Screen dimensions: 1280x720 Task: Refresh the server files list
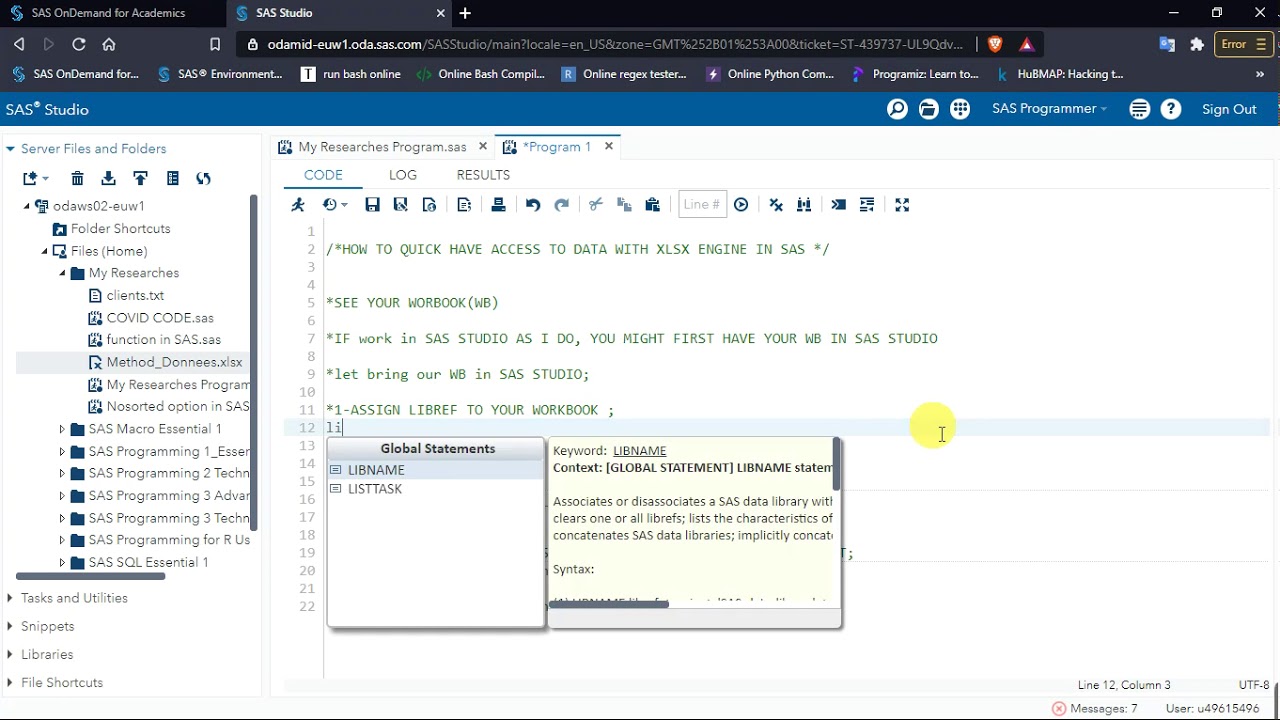click(x=204, y=179)
